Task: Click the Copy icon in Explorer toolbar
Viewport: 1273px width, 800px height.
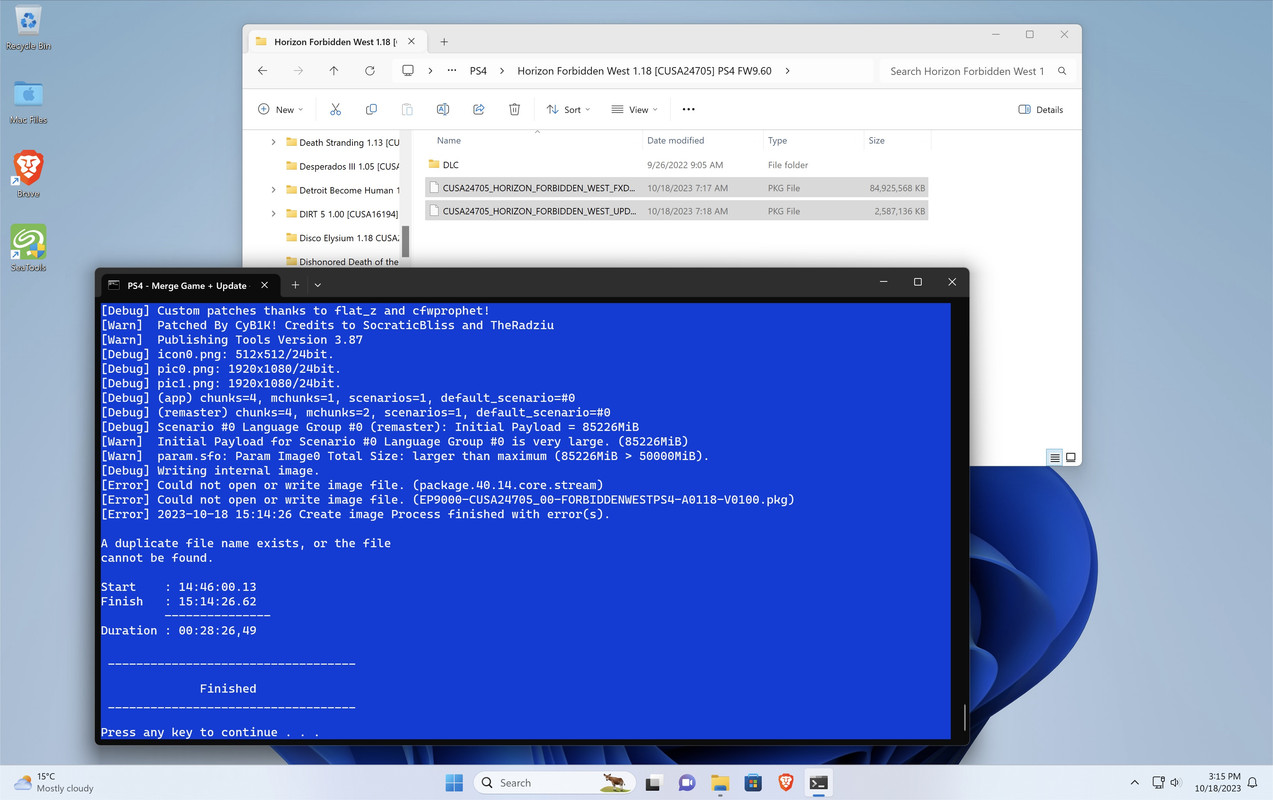Action: [x=371, y=109]
